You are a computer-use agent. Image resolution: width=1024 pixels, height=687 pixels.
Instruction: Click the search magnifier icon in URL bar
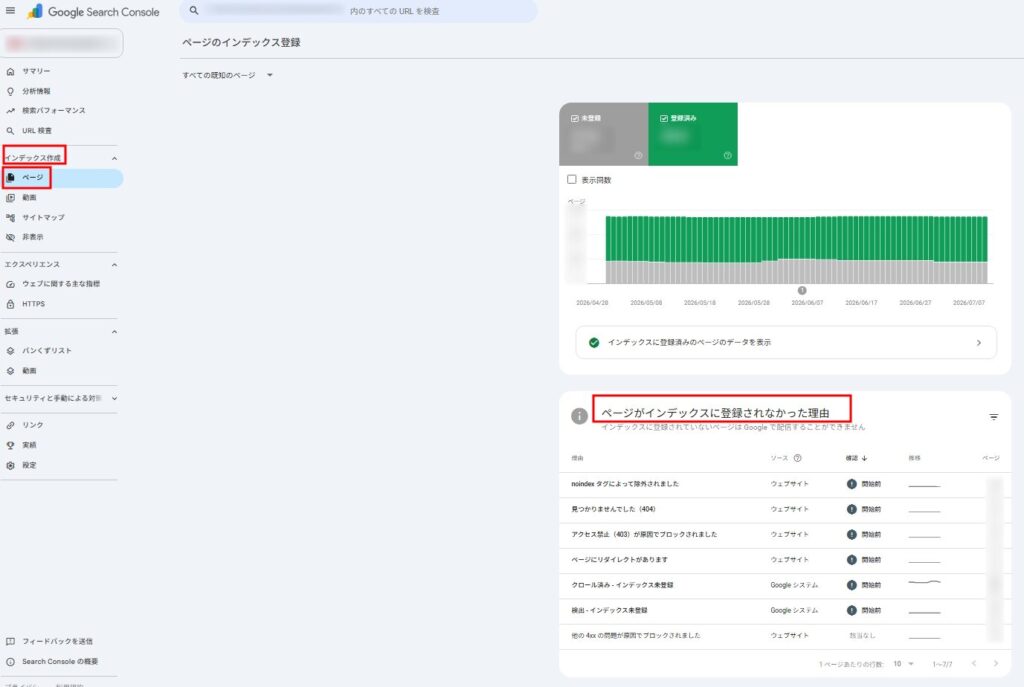(194, 10)
